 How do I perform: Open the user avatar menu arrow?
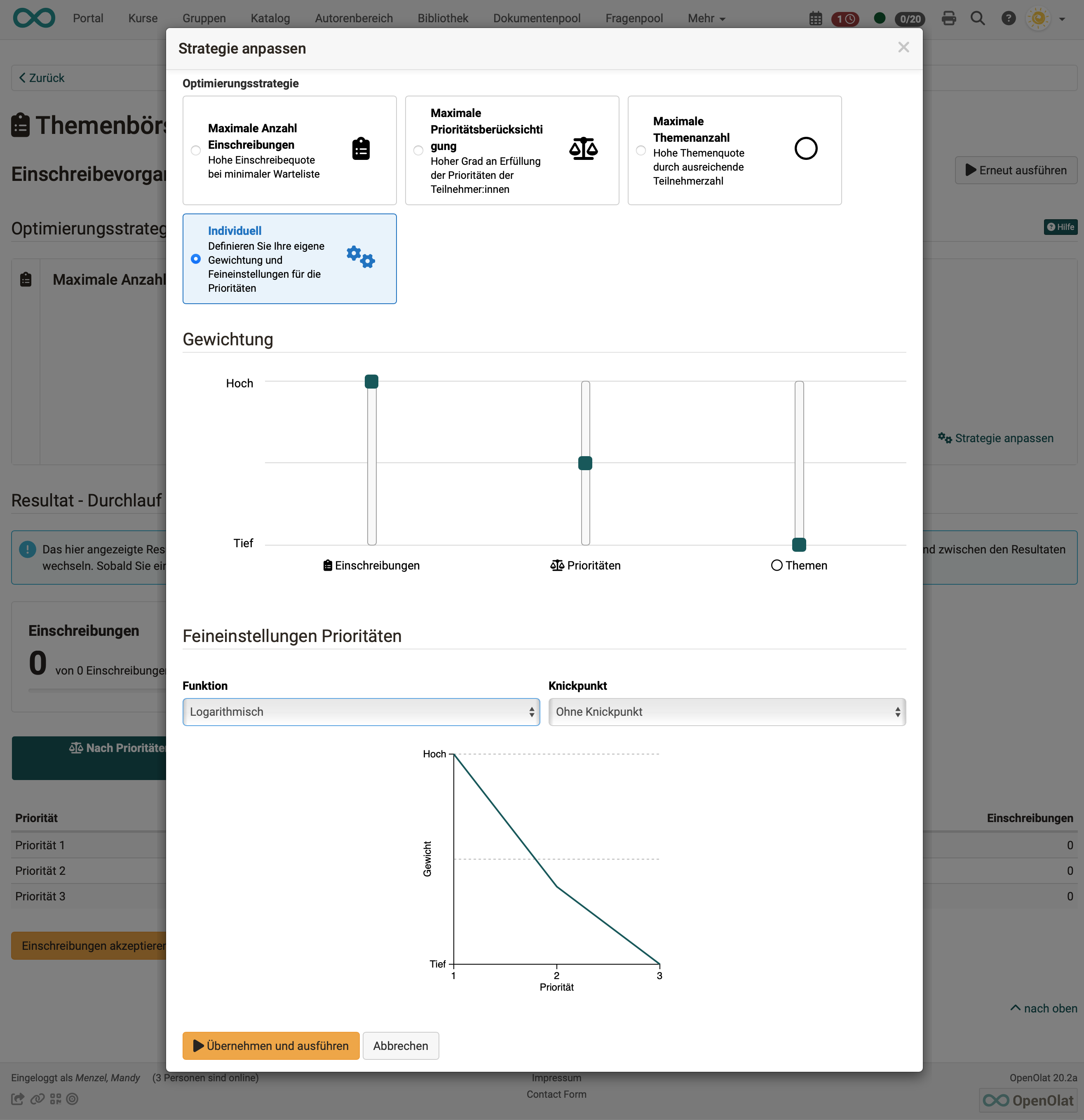pos(1062,19)
